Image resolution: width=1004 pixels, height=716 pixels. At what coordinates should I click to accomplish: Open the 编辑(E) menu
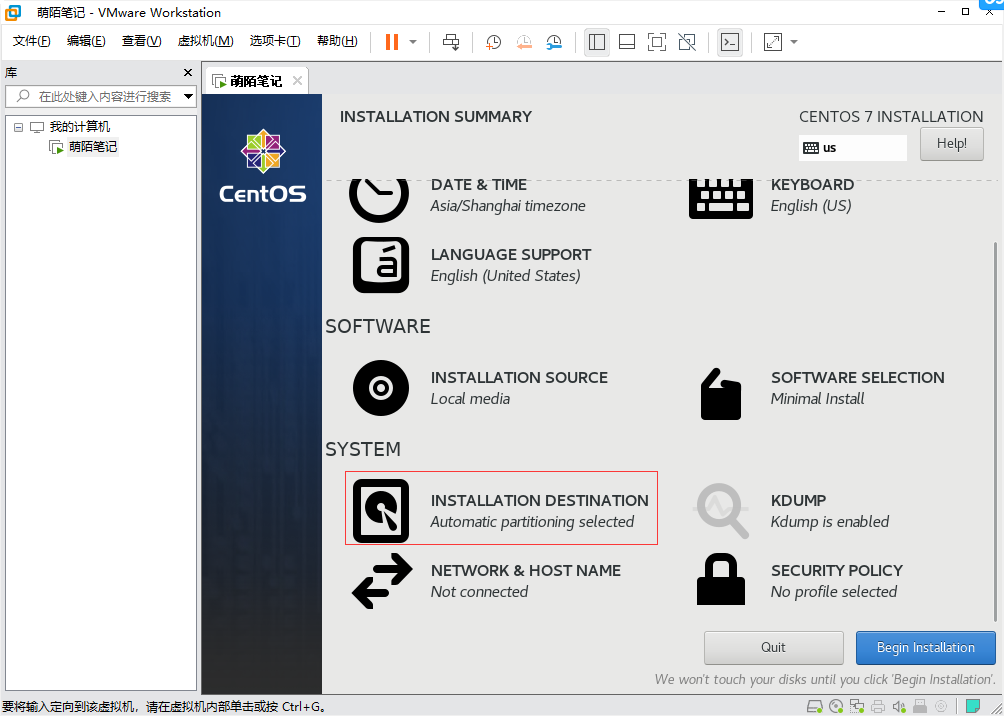pyautogui.click(x=86, y=41)
